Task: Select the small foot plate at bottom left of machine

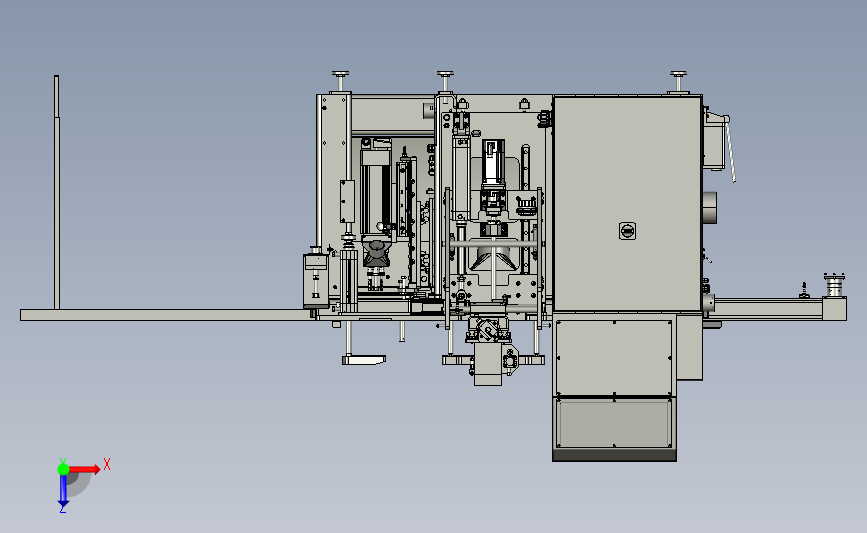Action: coord(363,360)
